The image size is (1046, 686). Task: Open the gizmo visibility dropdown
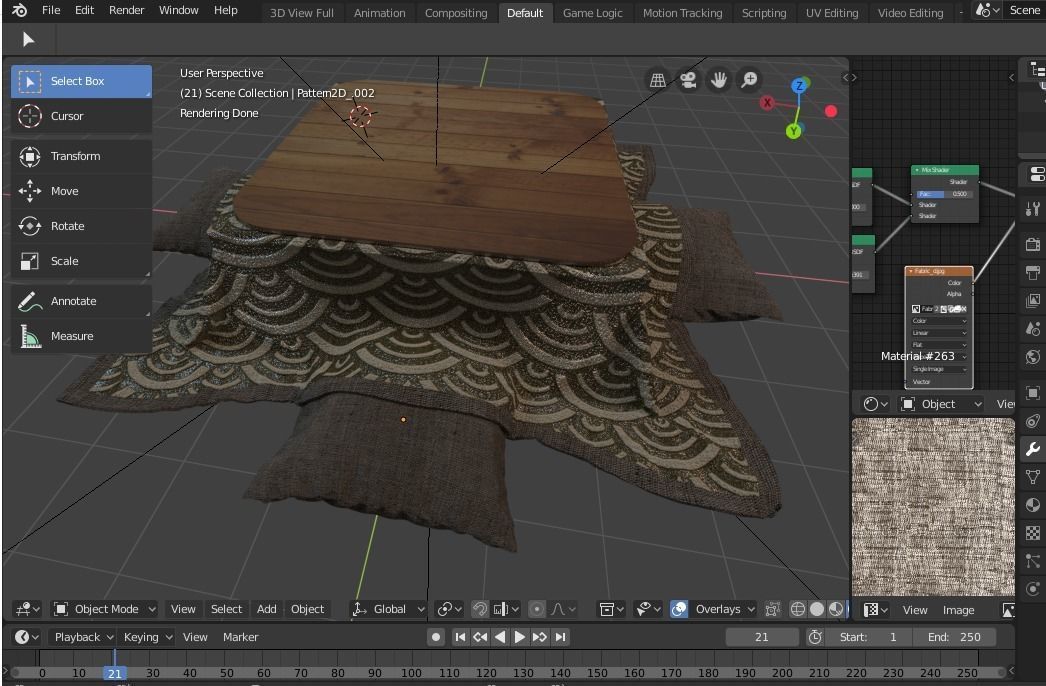pyautogui.click(x=647, y=609)
